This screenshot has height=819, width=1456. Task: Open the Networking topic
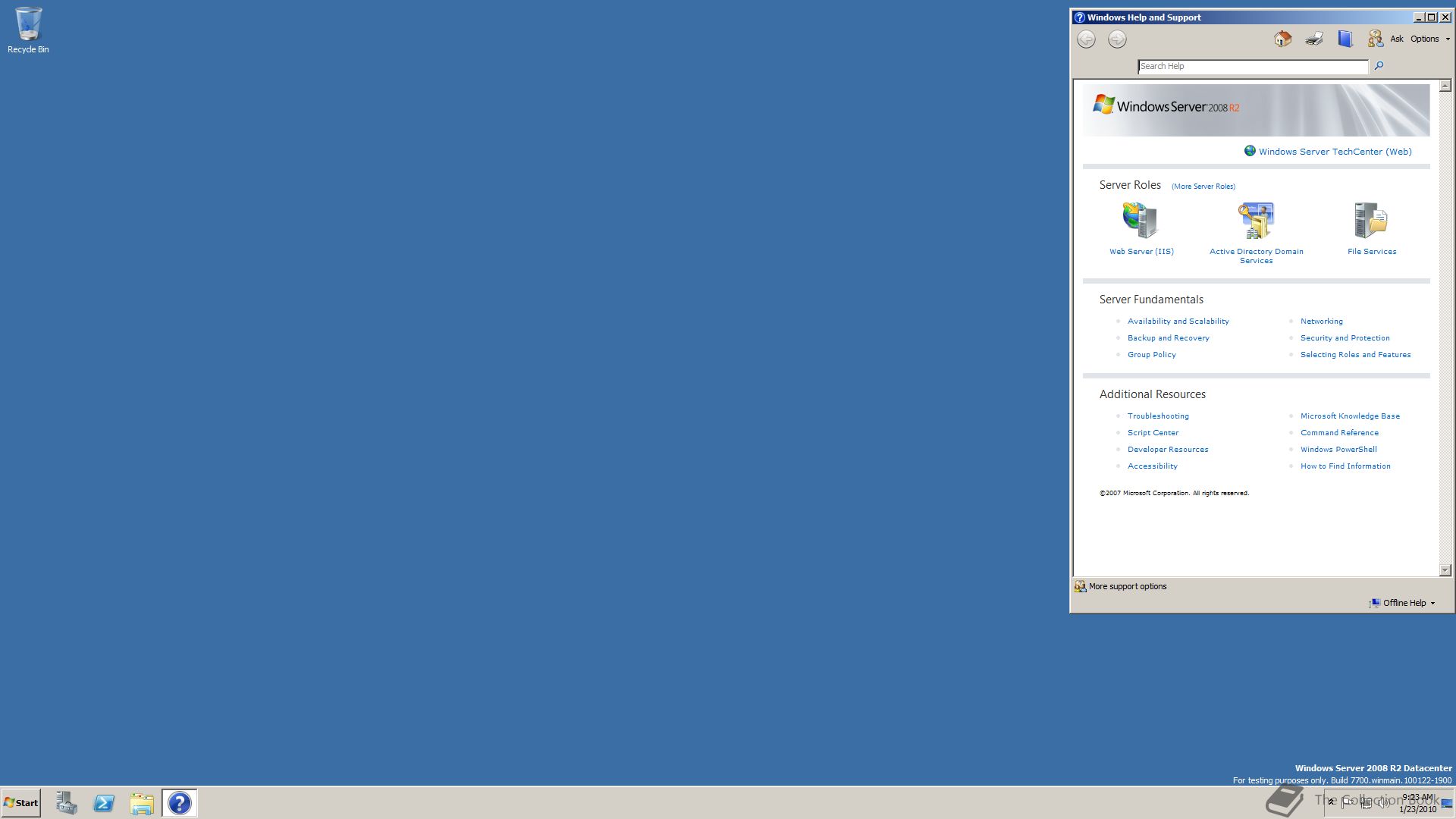click(1321, 322)
